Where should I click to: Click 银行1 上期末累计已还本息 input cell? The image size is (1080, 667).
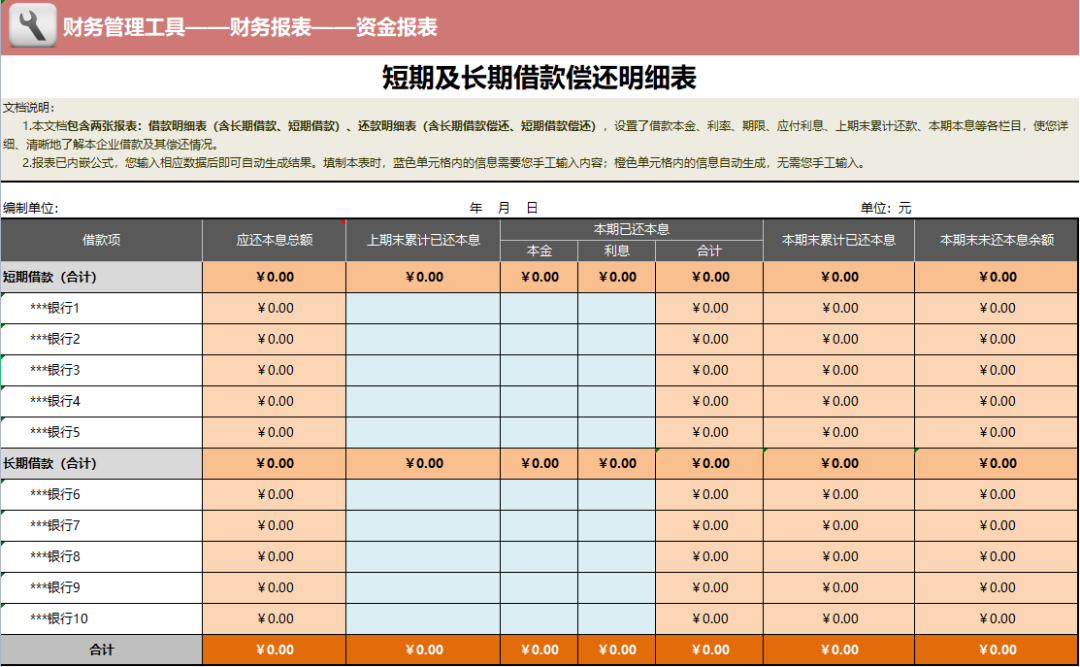click(423, 308)
